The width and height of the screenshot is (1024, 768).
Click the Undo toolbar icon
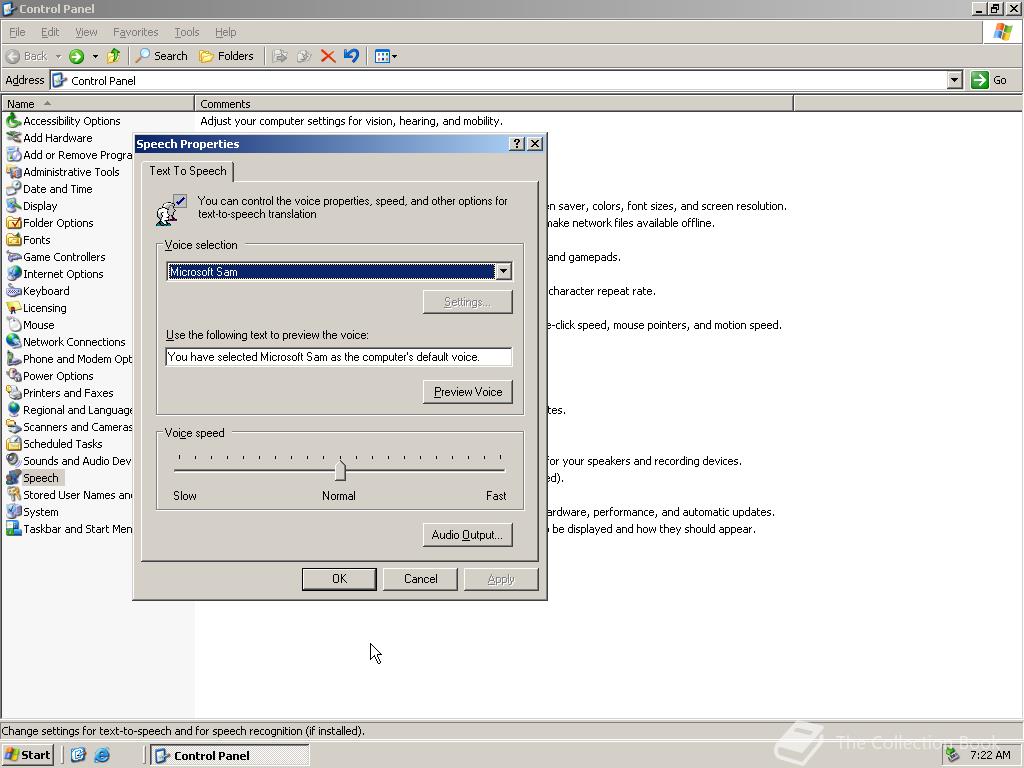click(351, 56)
